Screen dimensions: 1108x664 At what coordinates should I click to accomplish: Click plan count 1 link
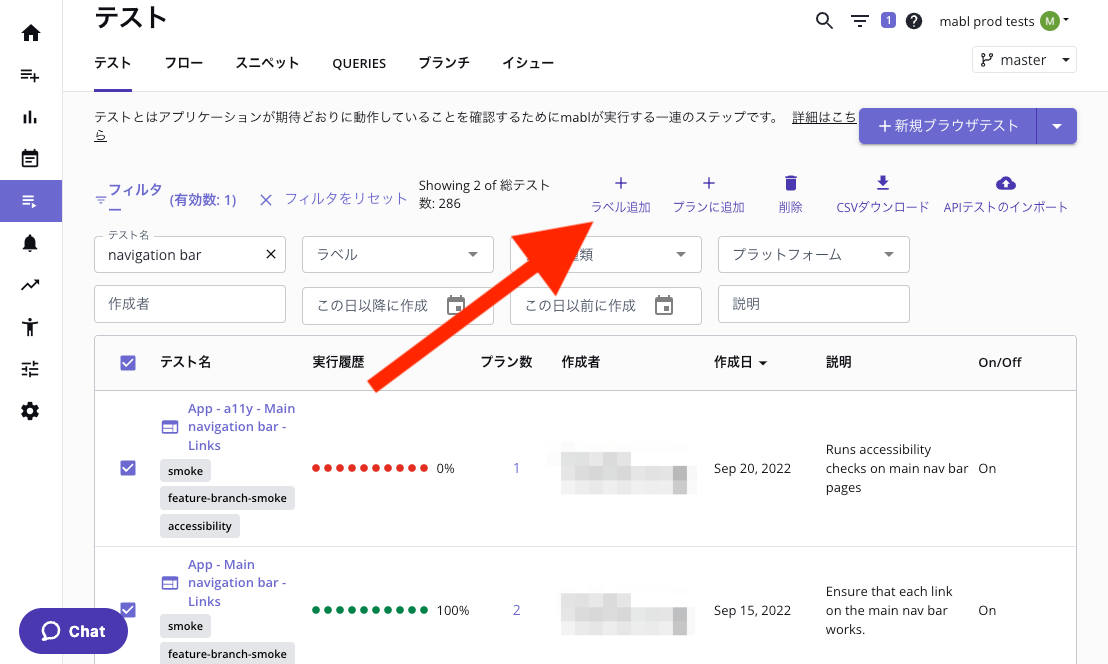click(x=517, y=468)
